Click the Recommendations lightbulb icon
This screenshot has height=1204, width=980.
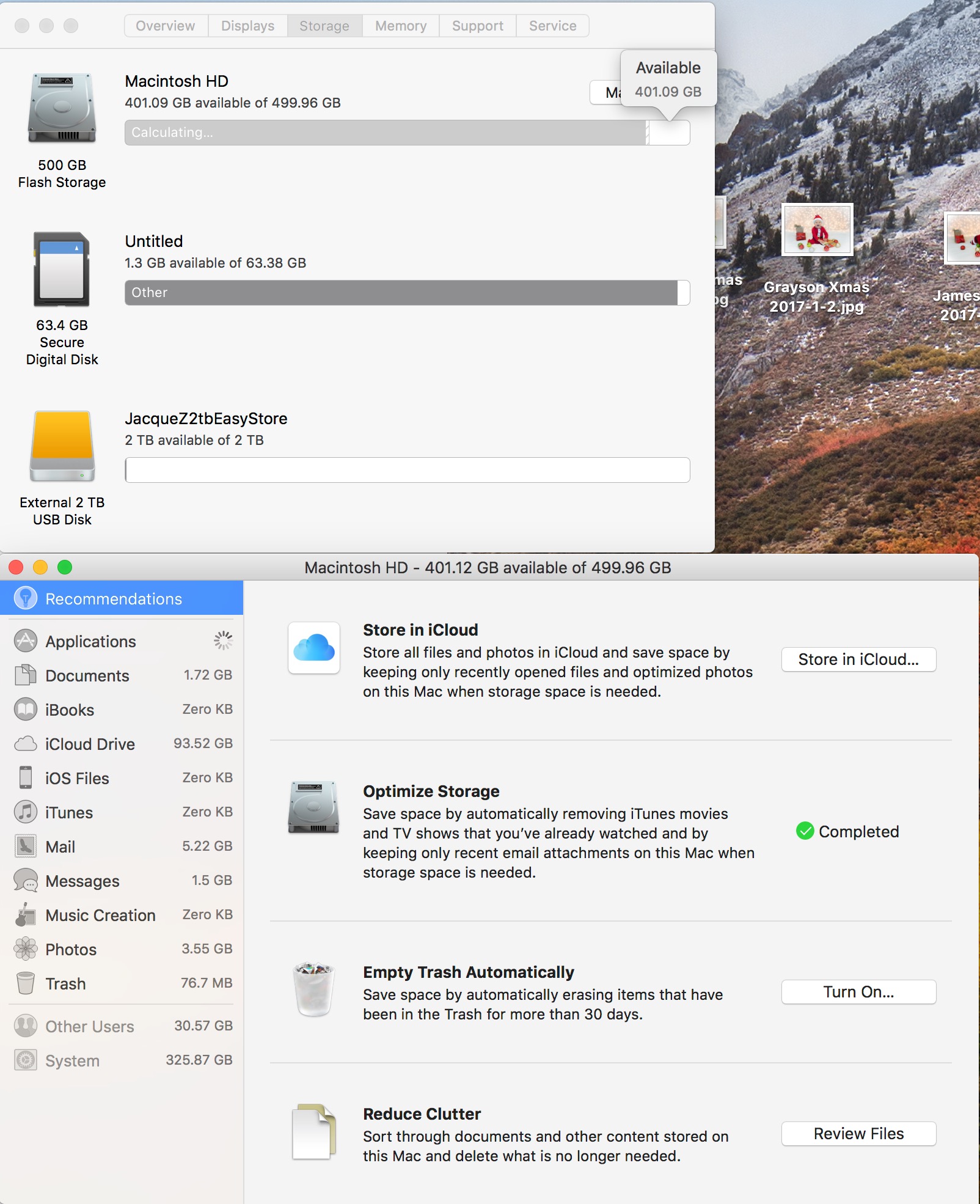coord(26,598)
